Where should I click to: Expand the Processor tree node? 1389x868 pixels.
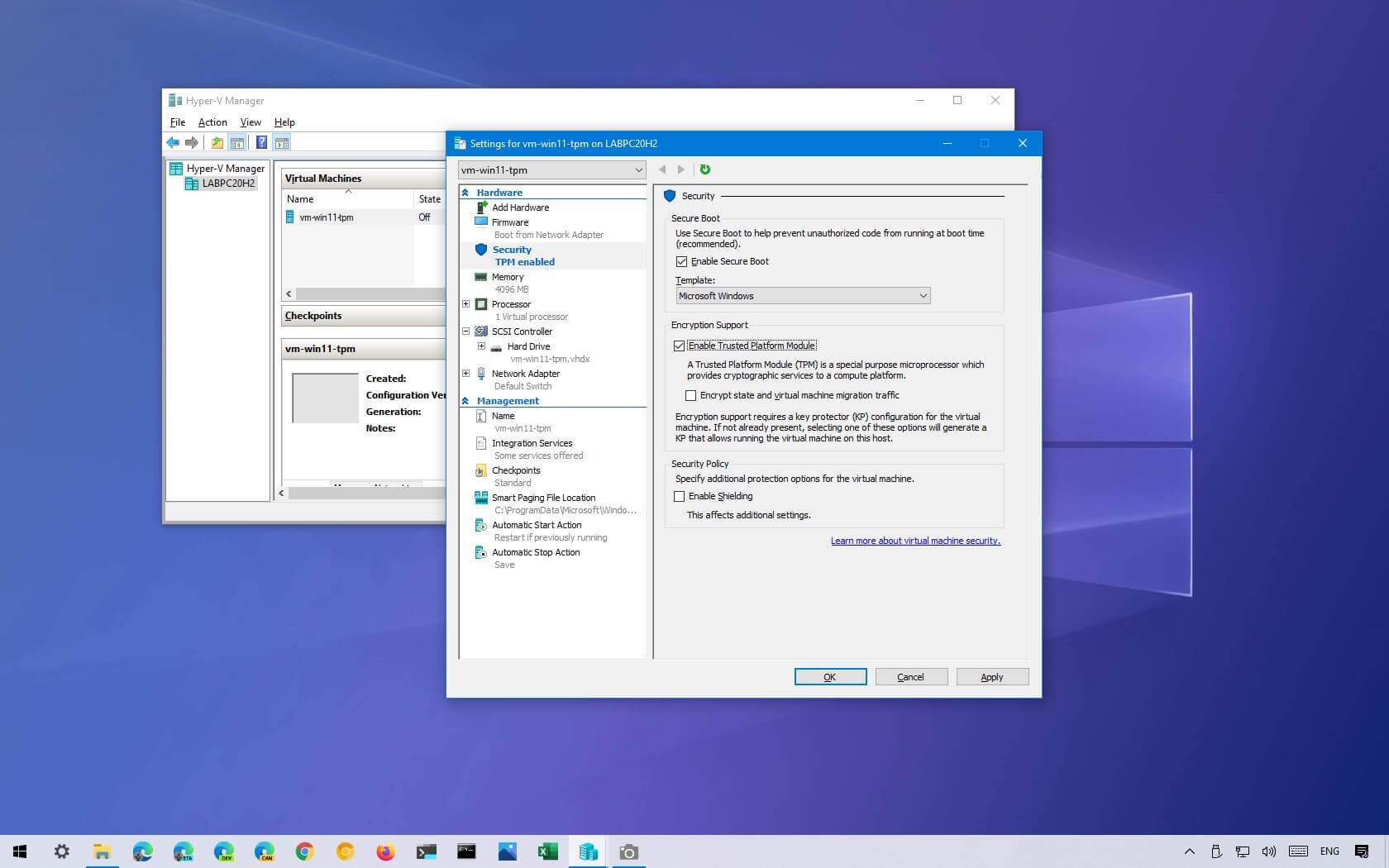click(465, 304)
